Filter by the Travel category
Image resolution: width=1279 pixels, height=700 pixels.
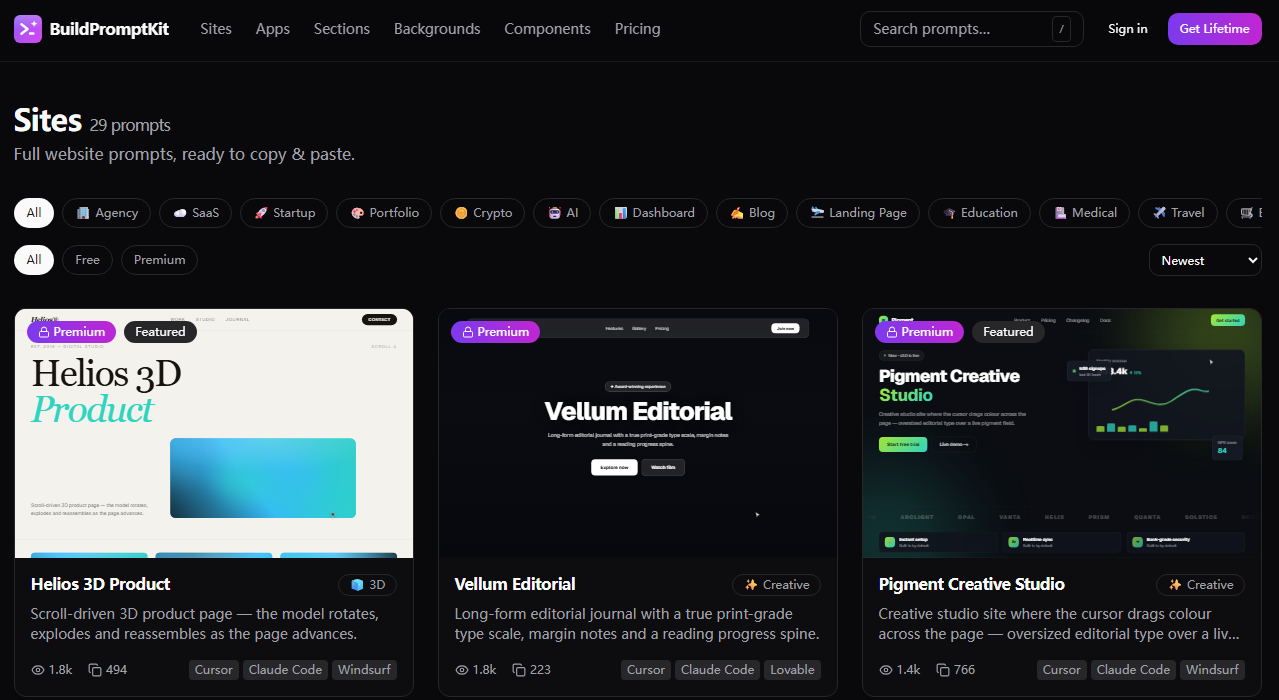pyautogui.click(x=1178, y=213)
